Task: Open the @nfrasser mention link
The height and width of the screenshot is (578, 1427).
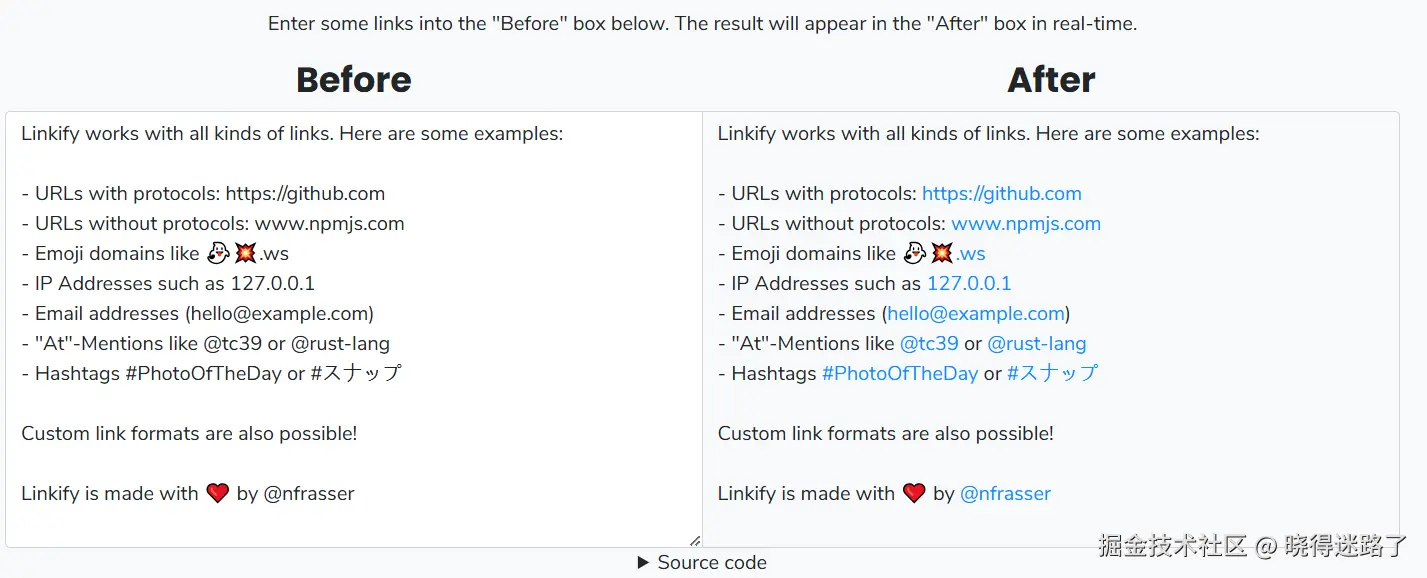Action: pyautogui.click(x=1005, y=494)
